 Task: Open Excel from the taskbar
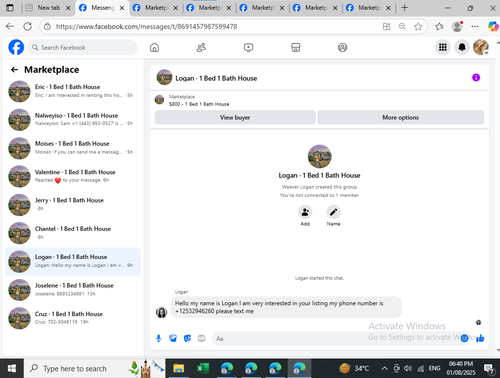click(202, 368)
